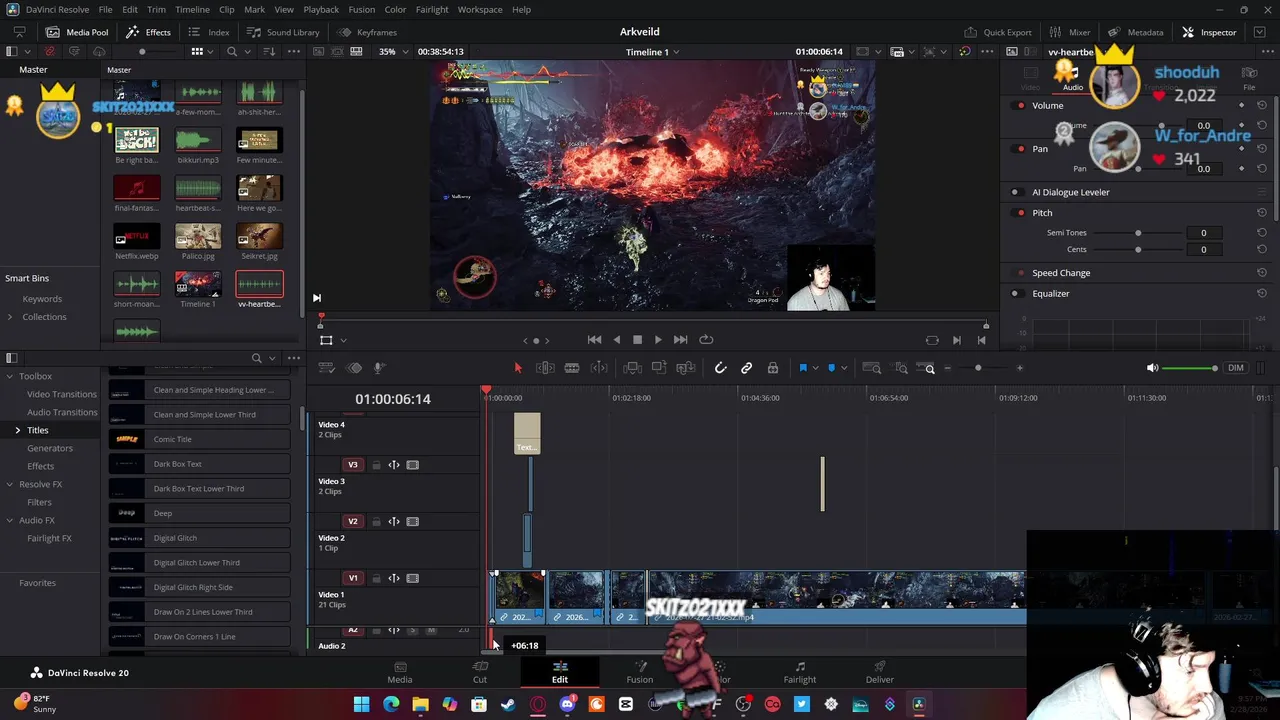This screenshot has width=1280, height=720.
Task: Open the Sound Library panel
Action: [x=283, y=32]
